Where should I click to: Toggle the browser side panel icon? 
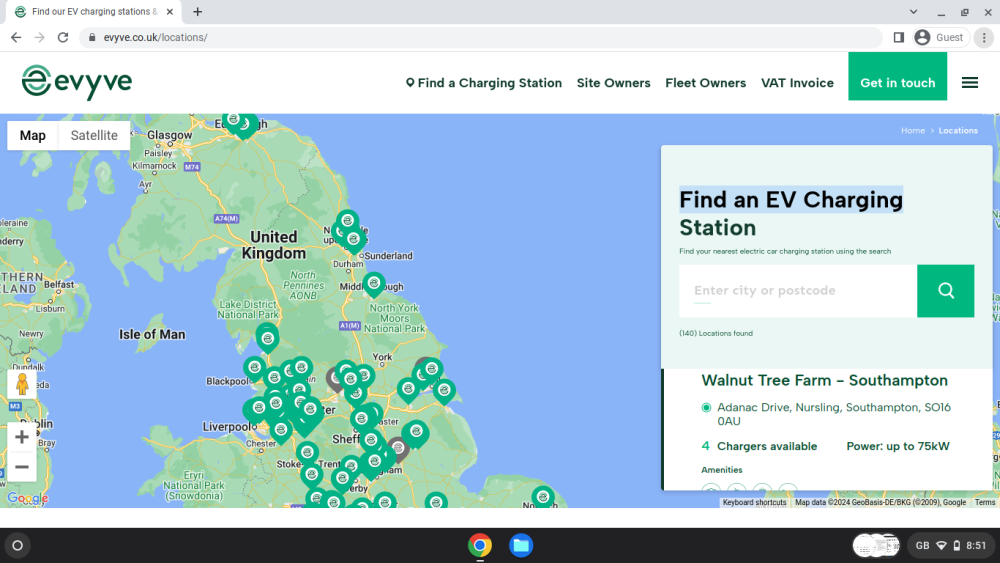click(899, 38)
